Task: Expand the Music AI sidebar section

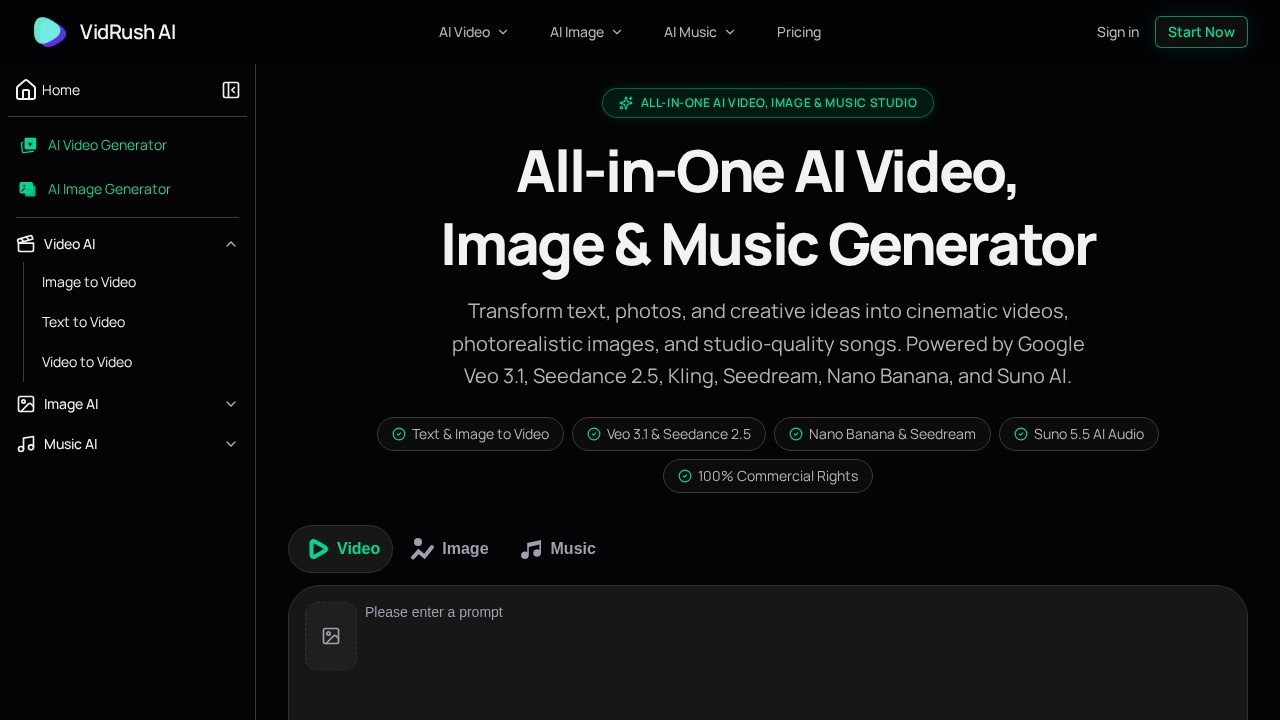Action: 231,444
